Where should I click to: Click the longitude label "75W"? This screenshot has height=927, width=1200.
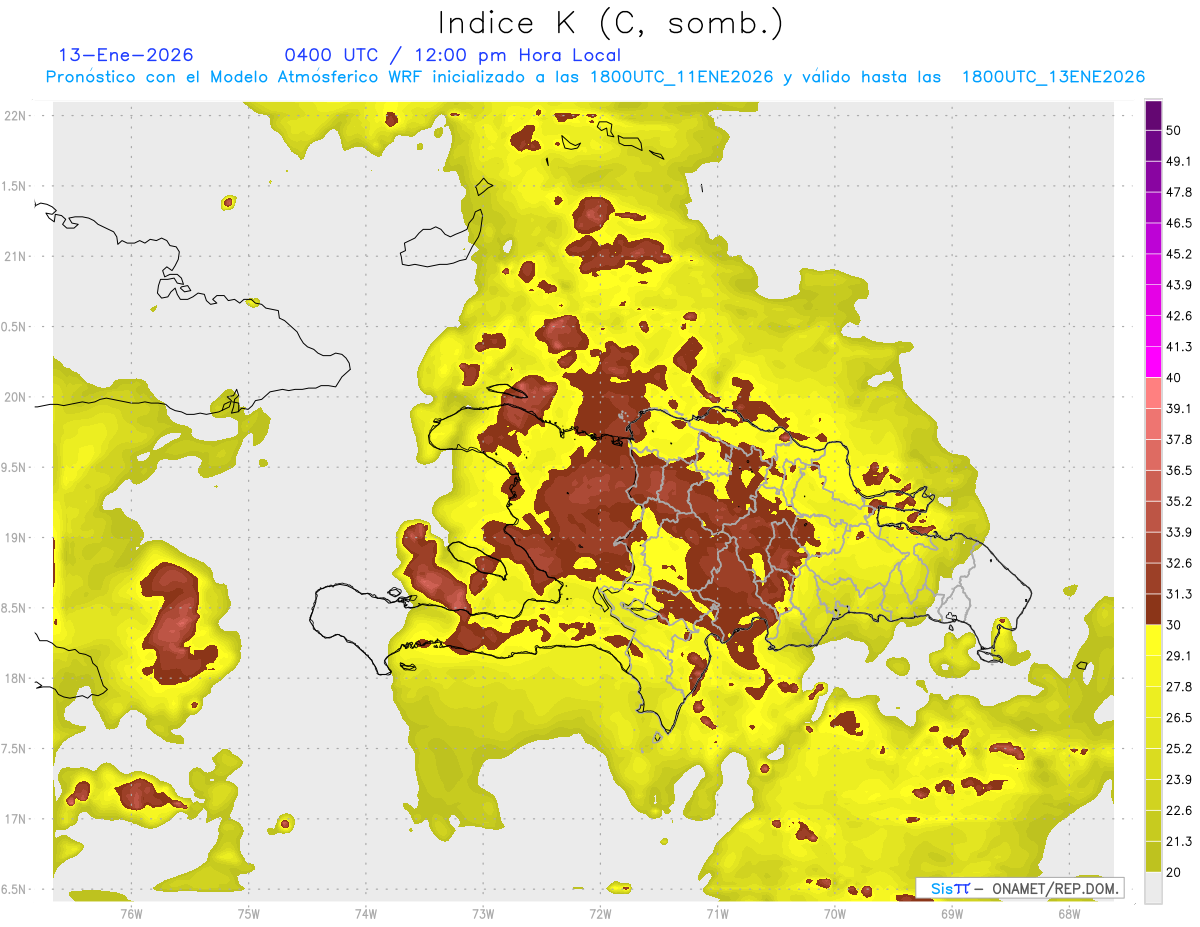click(x=248, y=914)
